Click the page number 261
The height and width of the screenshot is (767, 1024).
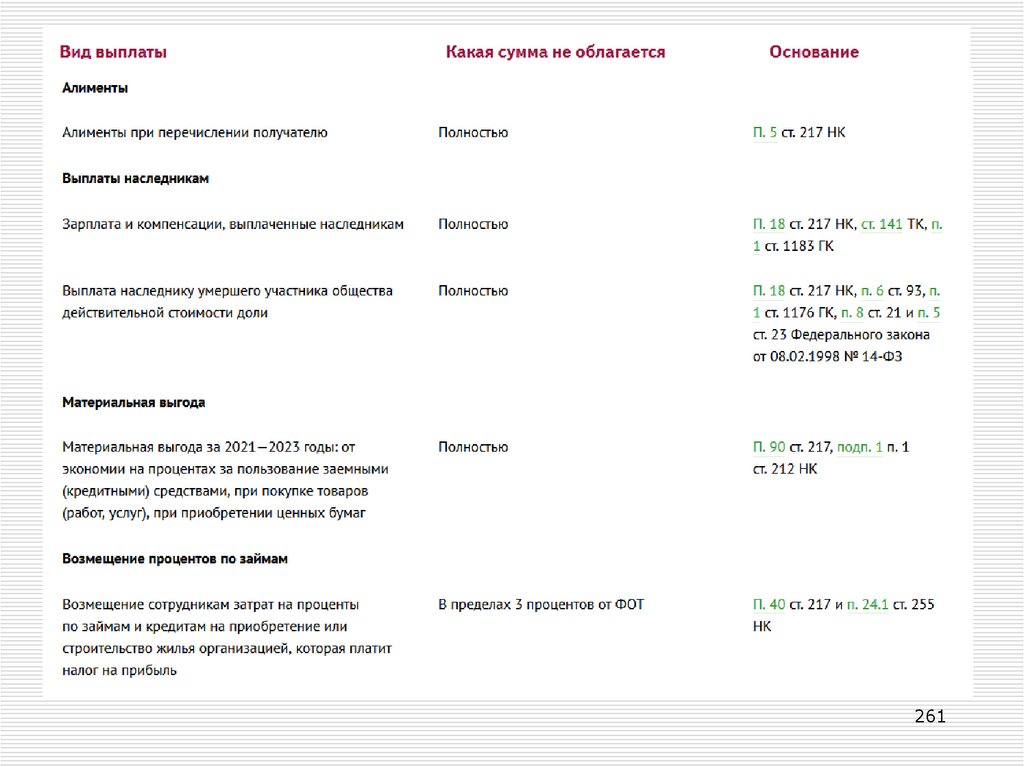click(930, 717)
